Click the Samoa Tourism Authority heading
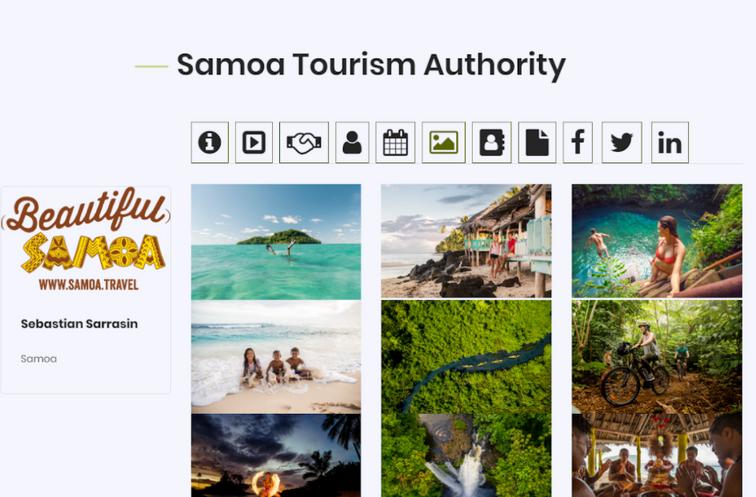The height and width of the screenshot is (497, 756). (371, 65)
